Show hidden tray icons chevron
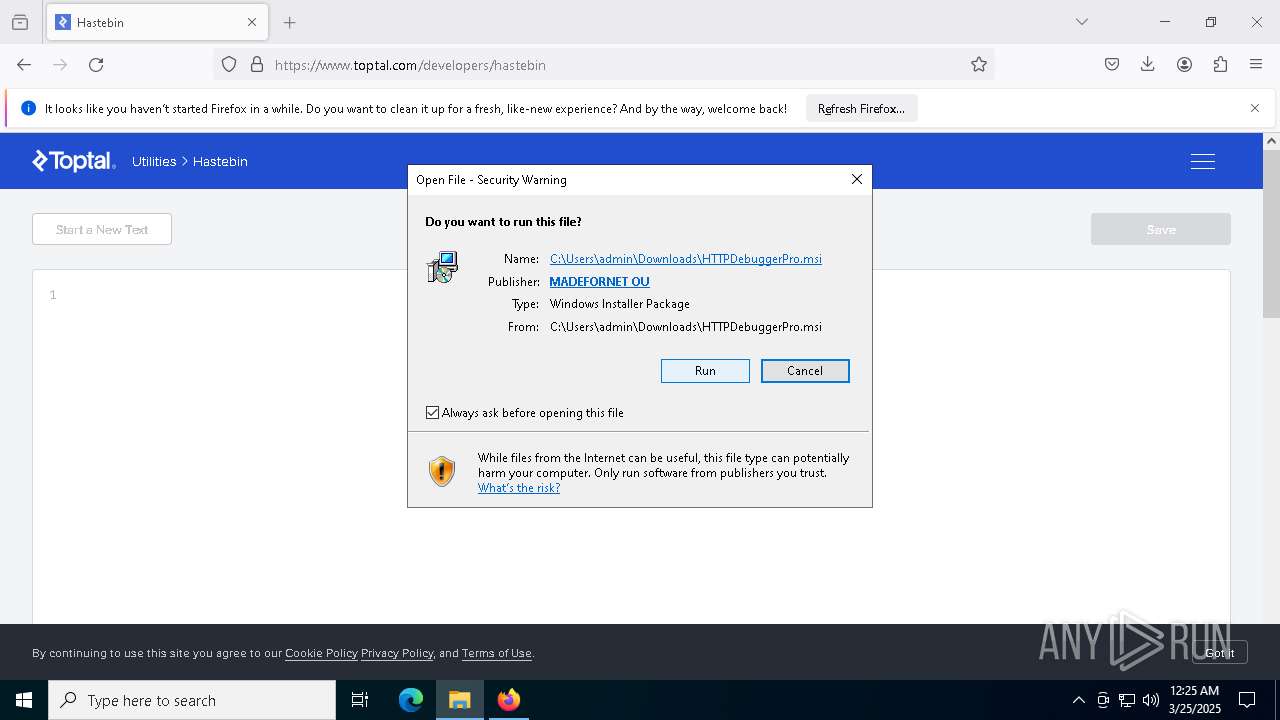Image resolution: width=1280 pixels, height=720 pixels. tap(1078, 700)
